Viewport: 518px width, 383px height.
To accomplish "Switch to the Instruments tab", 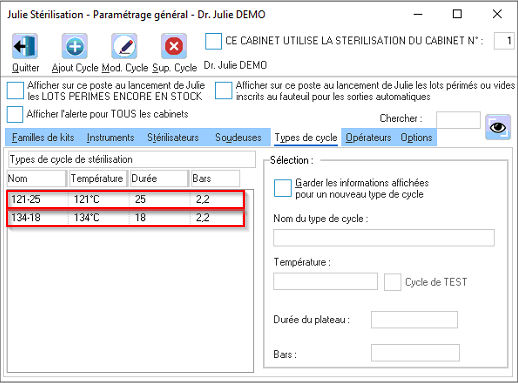I will pos(110,137).
